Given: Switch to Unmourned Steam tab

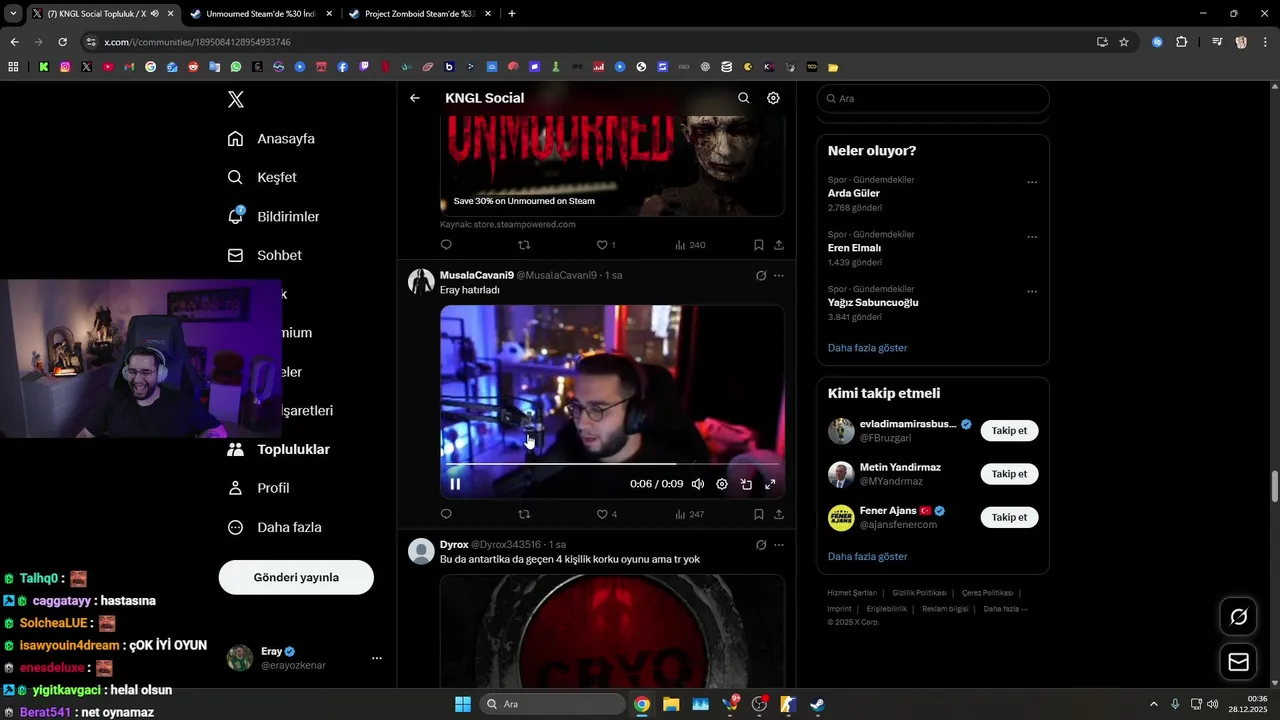Looking at the screenshot, I should pyautogui.click(x=259, y=14).
